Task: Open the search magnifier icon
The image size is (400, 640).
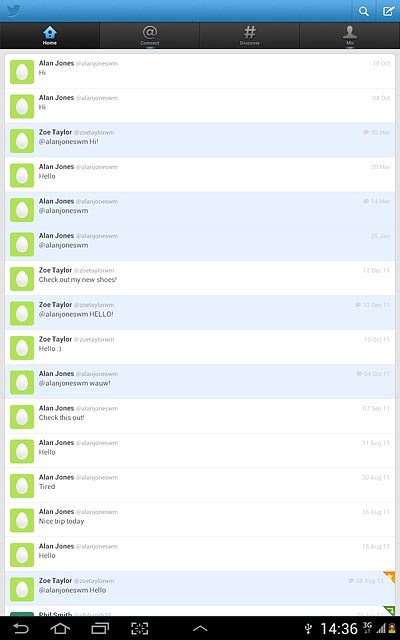Action: tap(364, 11)
